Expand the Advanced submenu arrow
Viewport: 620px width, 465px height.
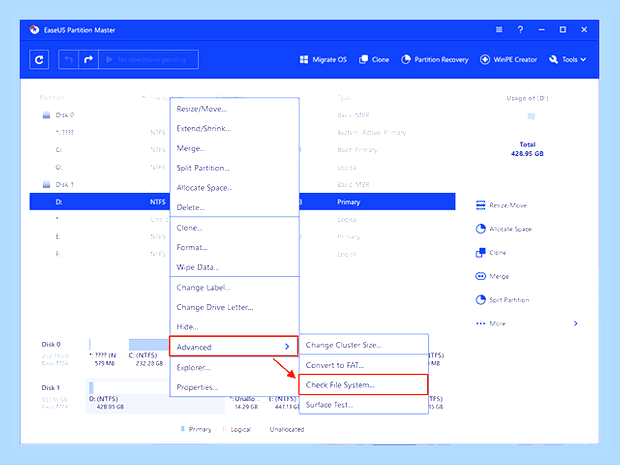(x=287, y=347)
